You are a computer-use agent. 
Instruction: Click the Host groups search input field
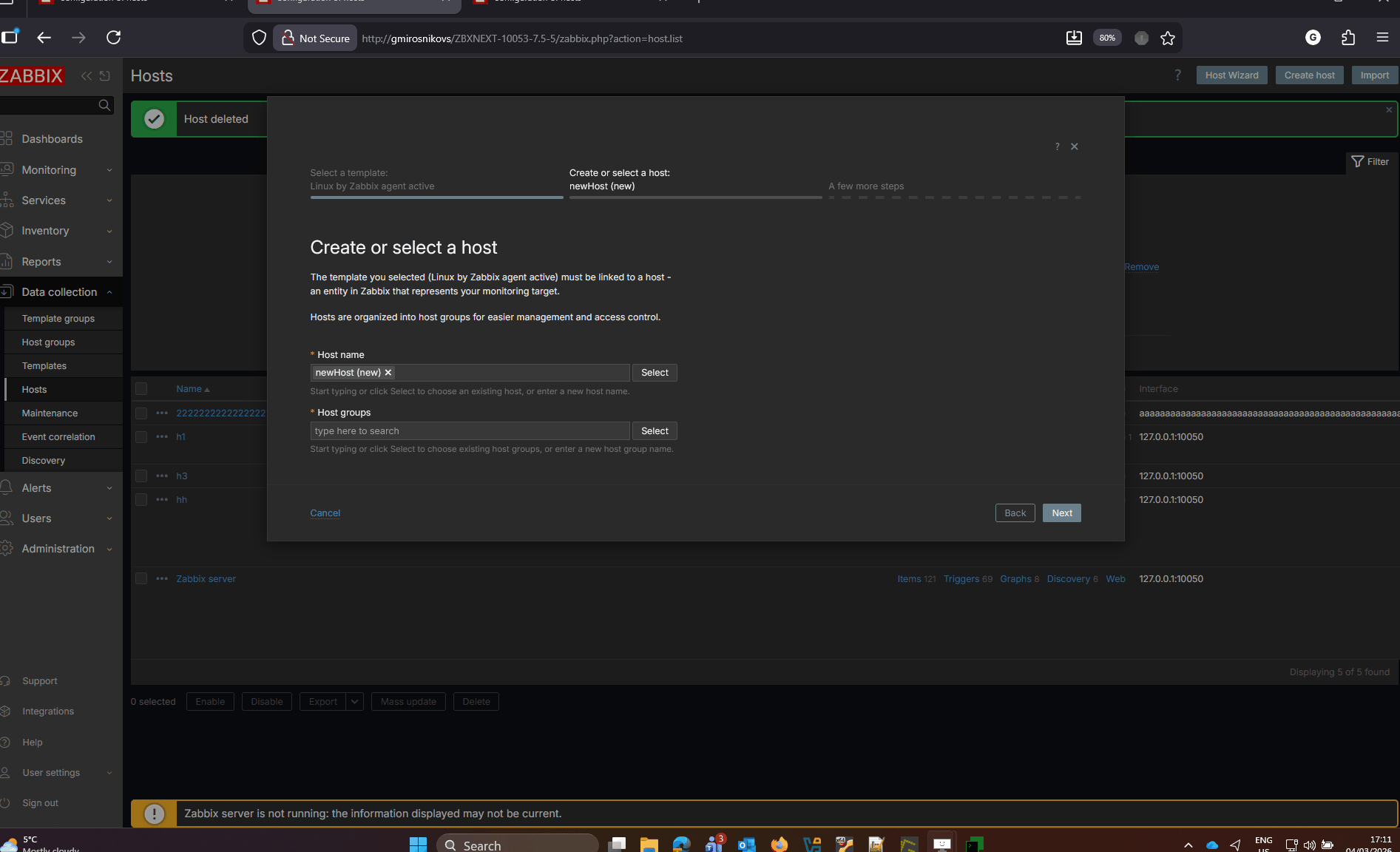click(470, 431)
